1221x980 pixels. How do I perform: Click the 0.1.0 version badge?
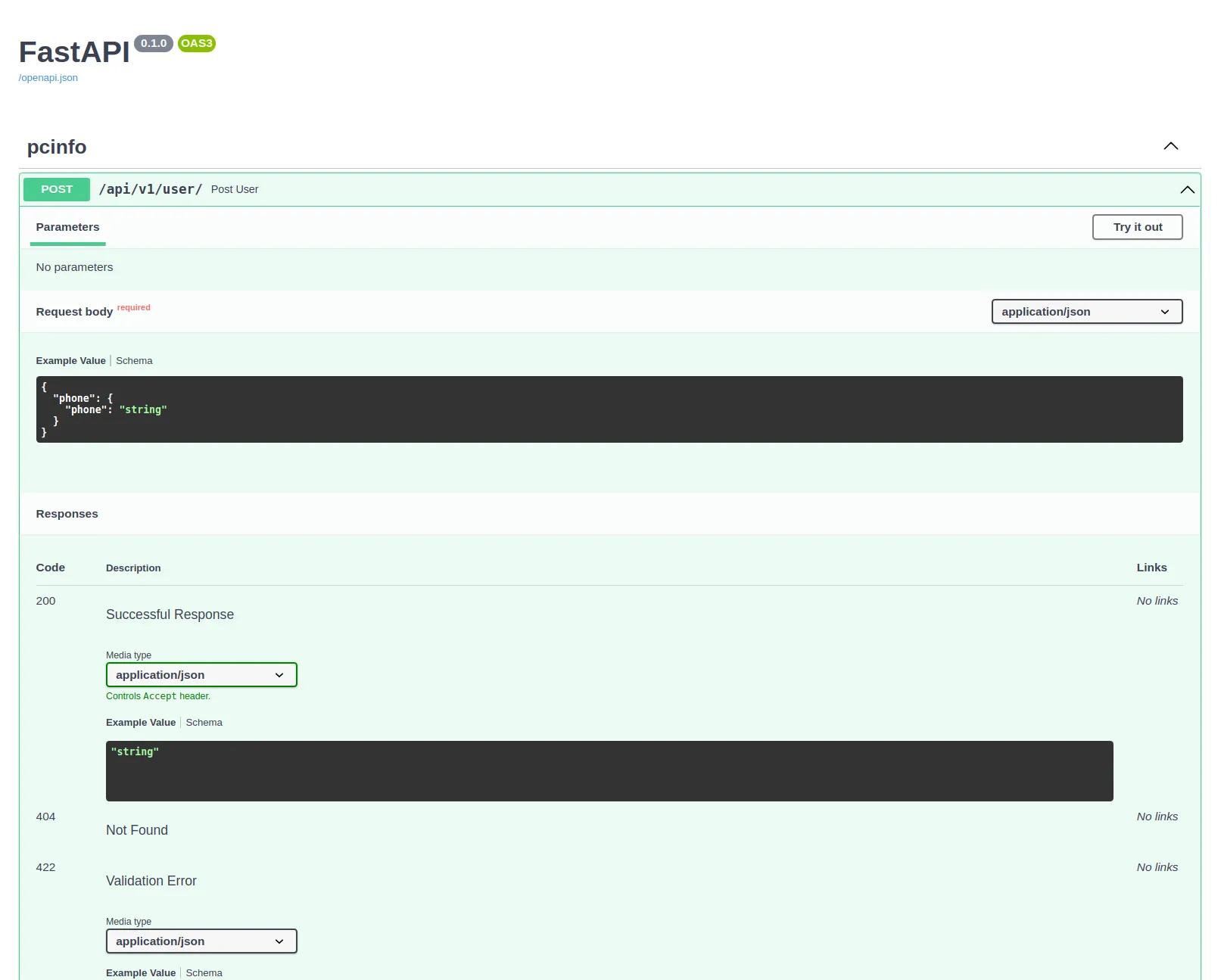click(x=154, y=43)
